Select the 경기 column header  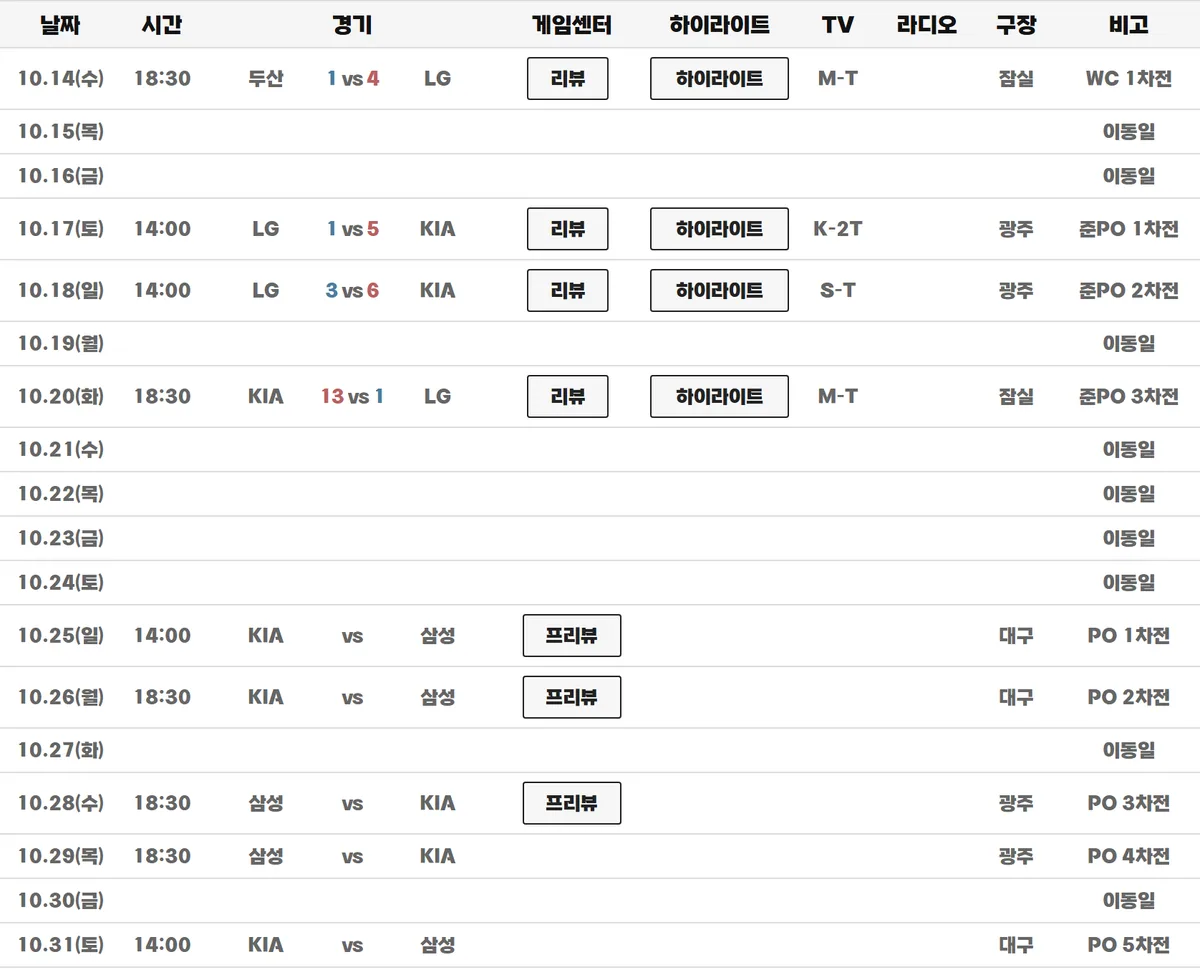(352, 25)
